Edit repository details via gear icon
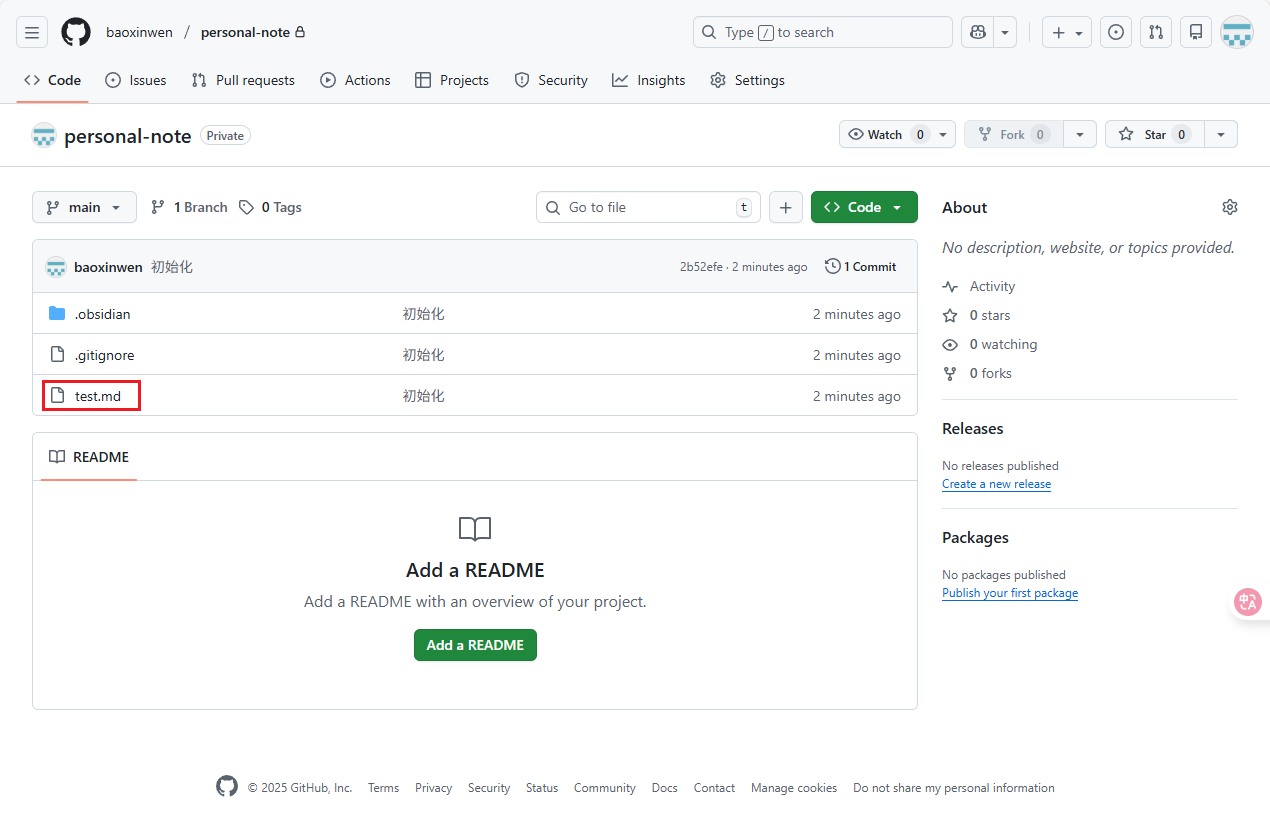 coord(1229,207)
